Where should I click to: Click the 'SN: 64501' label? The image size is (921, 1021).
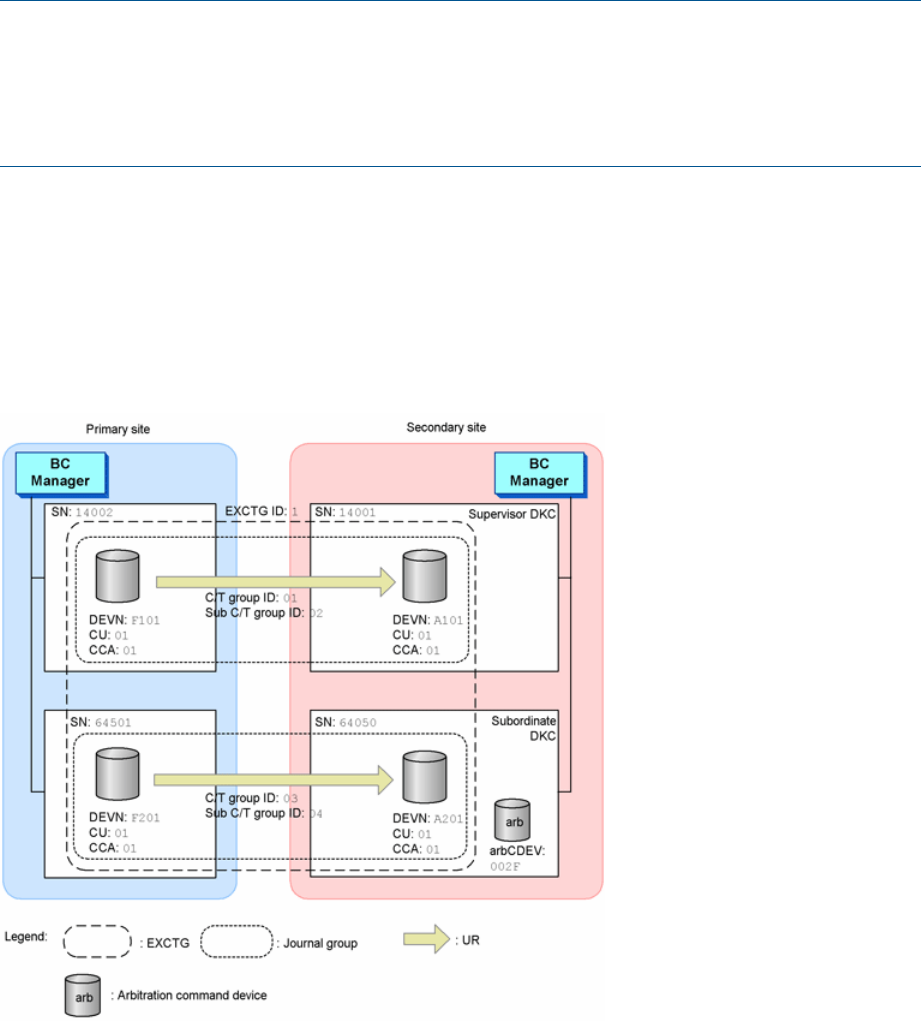tap(101, 722)
